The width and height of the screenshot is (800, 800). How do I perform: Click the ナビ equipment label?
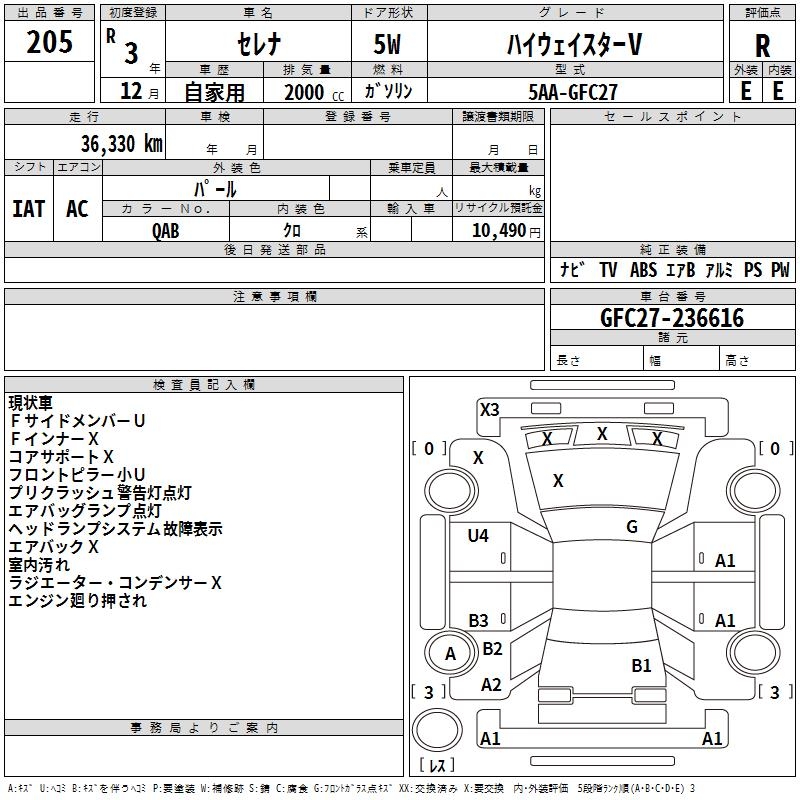(572, 269)
